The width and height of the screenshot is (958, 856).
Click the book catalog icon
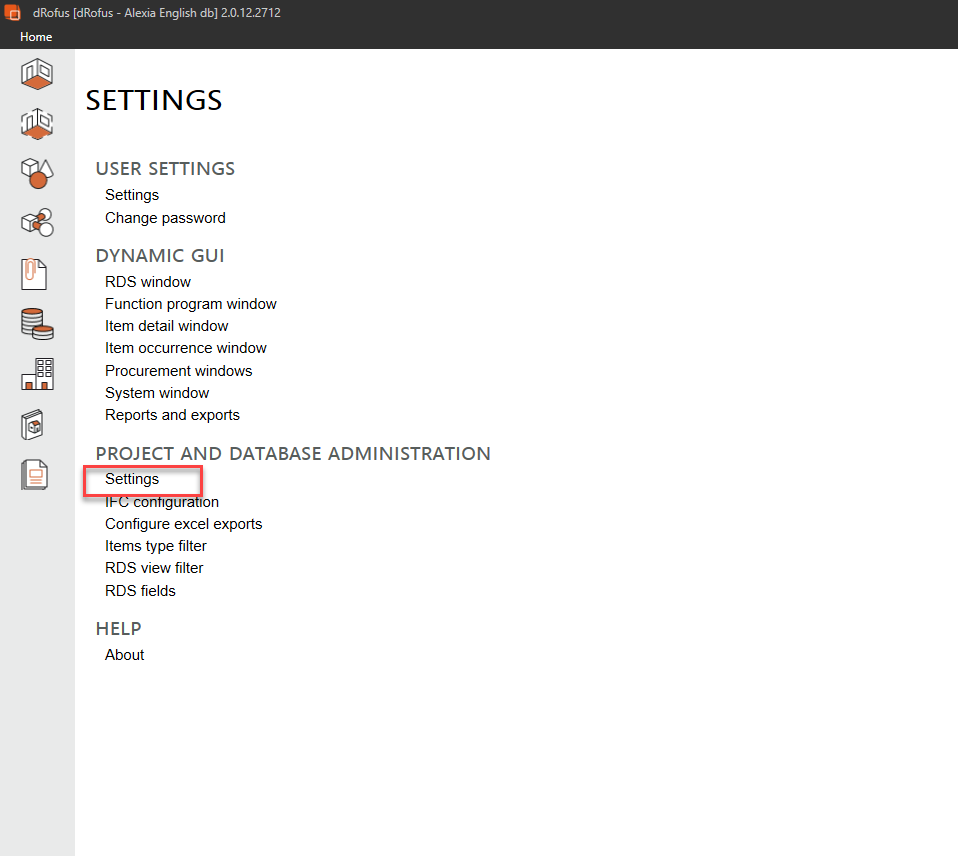[x=34, y=424]
